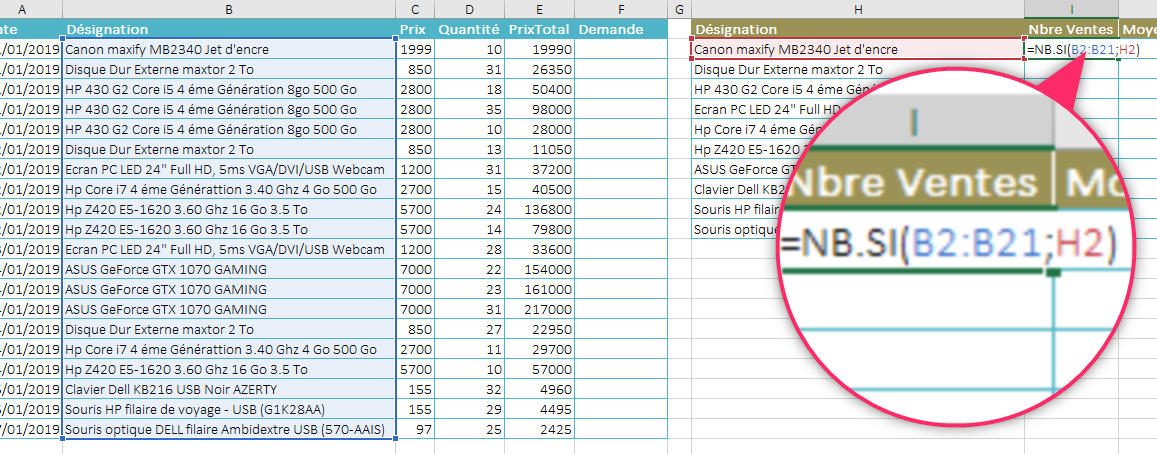Screen dimensions: 1157x454
Task: Click the quantity cell 35
Action: [469, 109]
